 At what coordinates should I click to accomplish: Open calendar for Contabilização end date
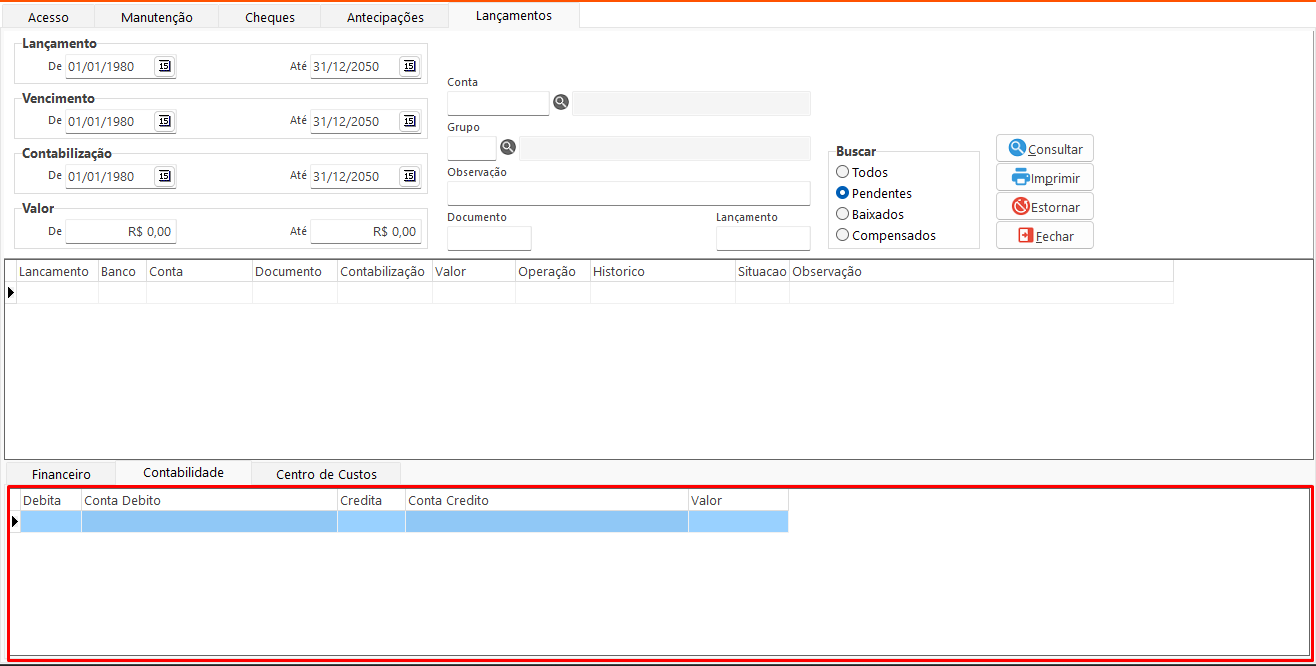(410, 176)
